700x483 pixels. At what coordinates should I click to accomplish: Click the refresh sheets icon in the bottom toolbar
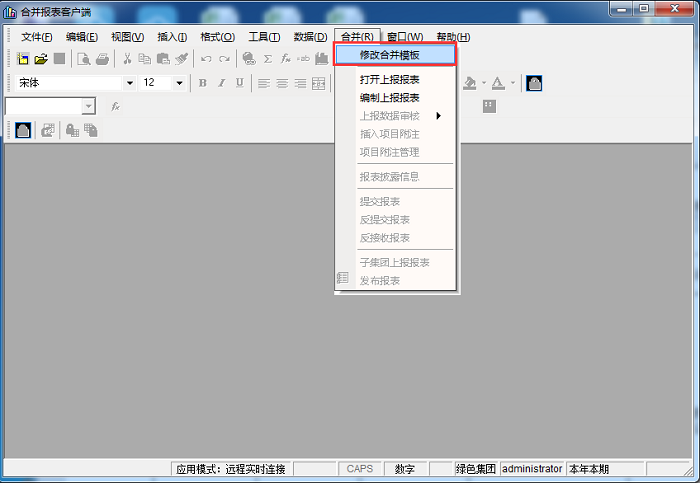[x=48, y=130]
